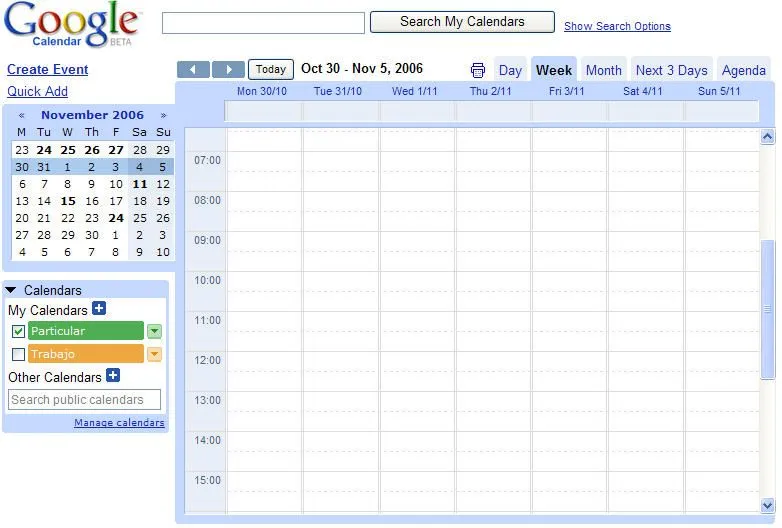This screenshot has width=782, height=528.
Task: Select 11 in the mini calendar
Action: 140,184
